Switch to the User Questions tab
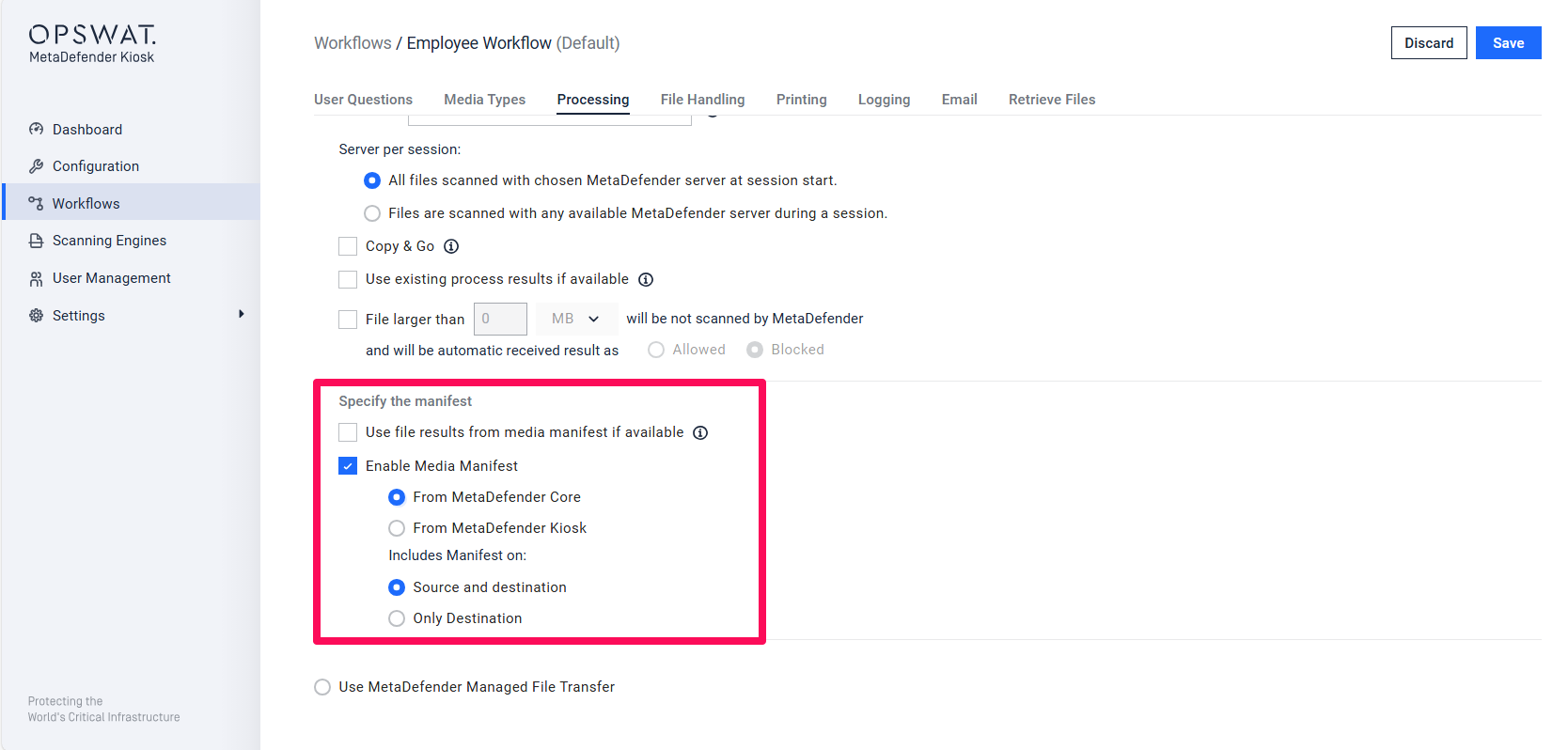This screenshot has width=1568, height=750. [x=363, y=100]
